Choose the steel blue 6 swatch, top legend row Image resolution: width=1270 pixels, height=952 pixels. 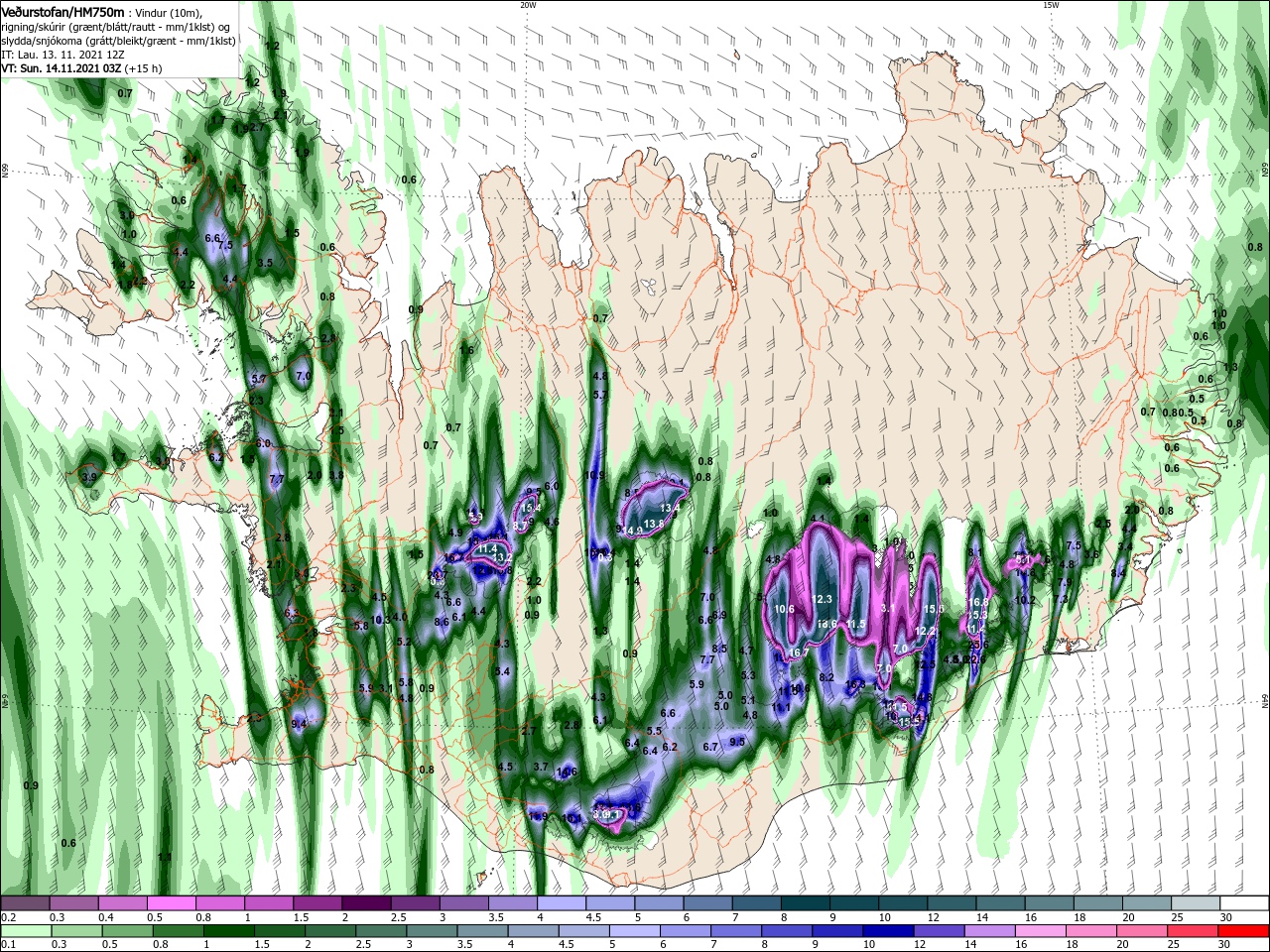(706, 903)
